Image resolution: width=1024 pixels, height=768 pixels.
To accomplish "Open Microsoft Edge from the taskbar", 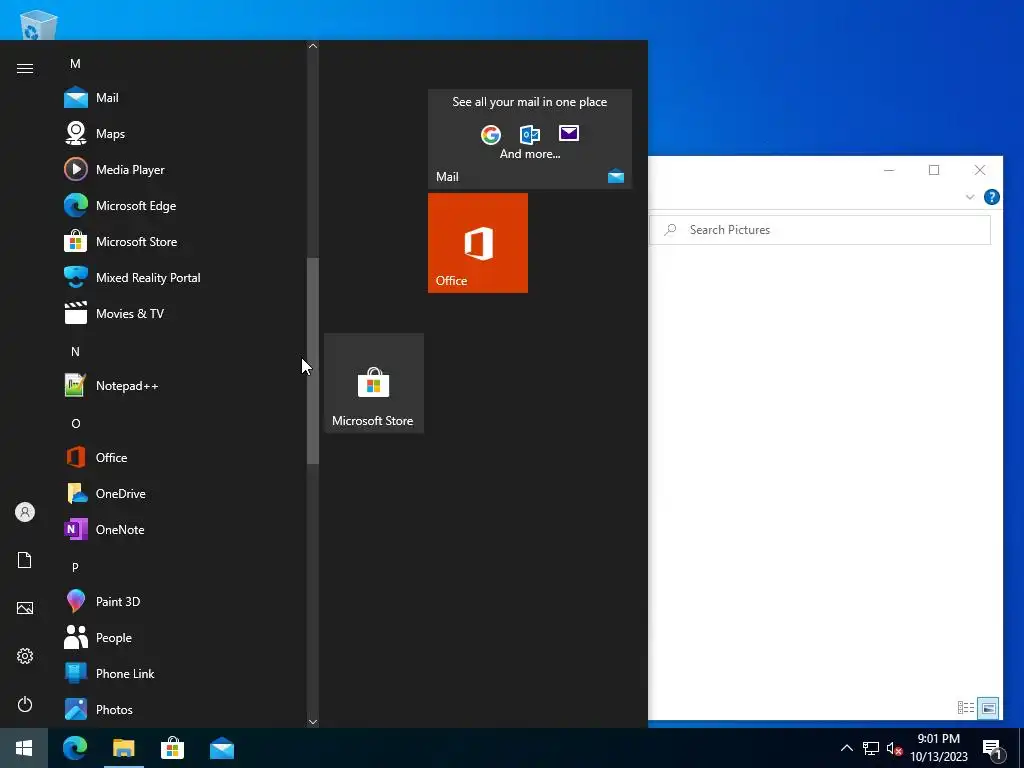I will pyautogui.click(x=75, y=748).
